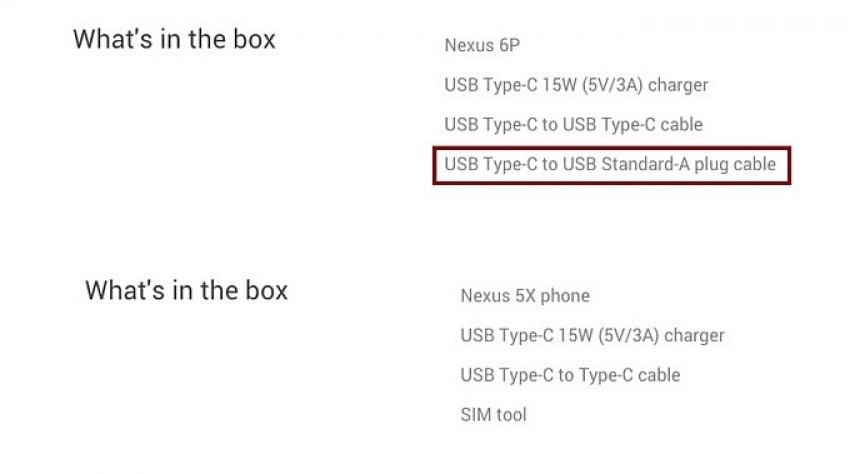
Task: Click the word "box" in the lower heading
Action: click(x=266, y=290)
